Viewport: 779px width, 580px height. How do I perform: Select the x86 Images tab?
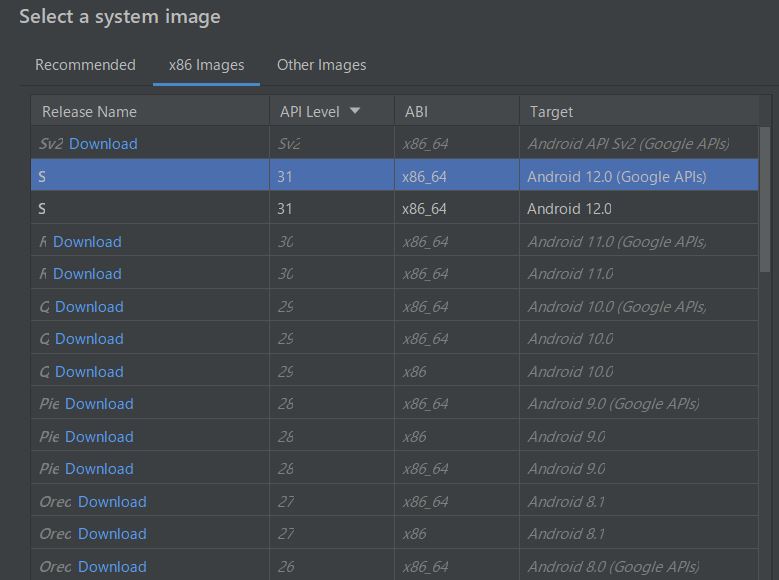tap(206, 65)
